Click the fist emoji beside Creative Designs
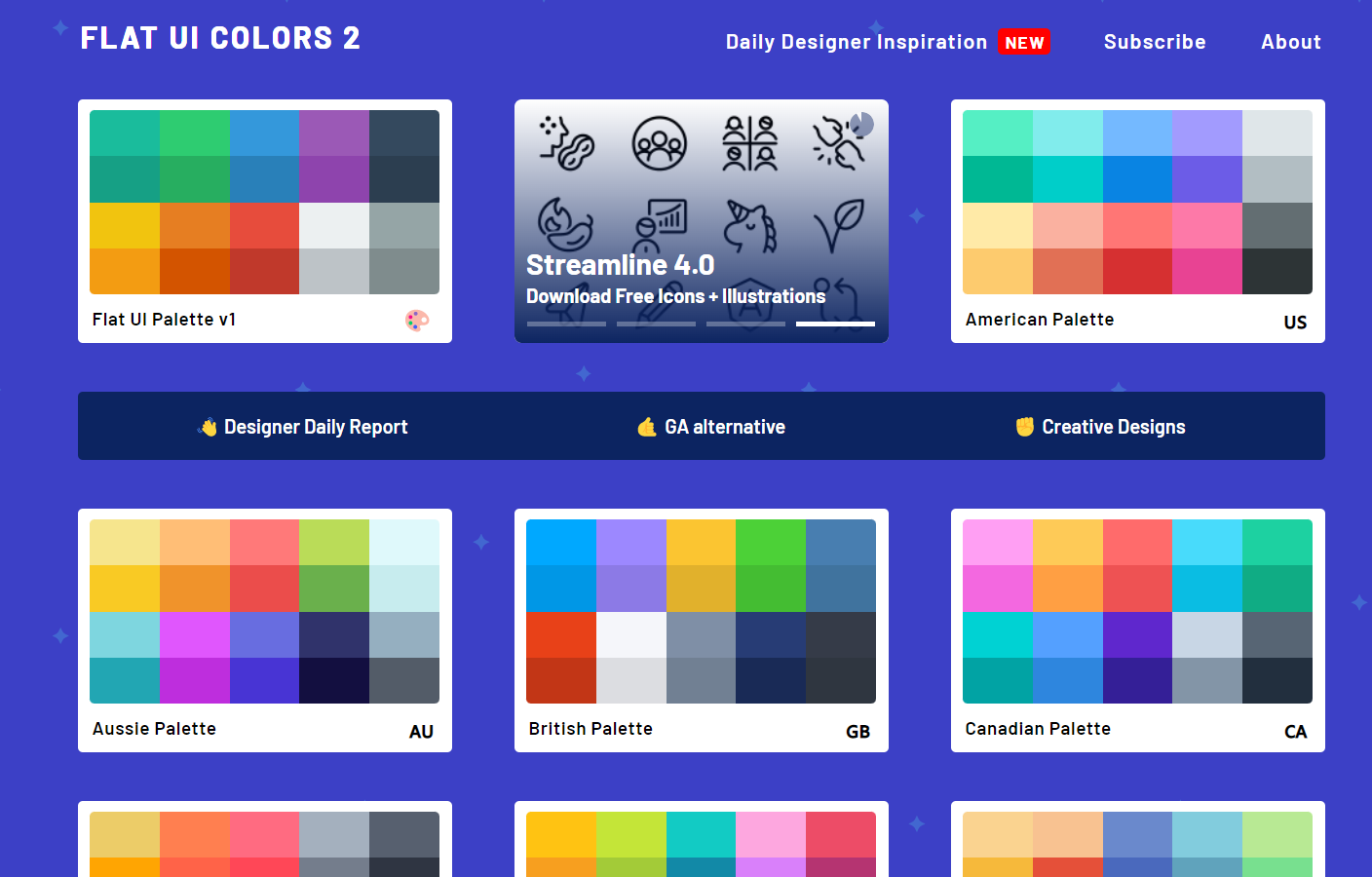 tap(1024, 427)
